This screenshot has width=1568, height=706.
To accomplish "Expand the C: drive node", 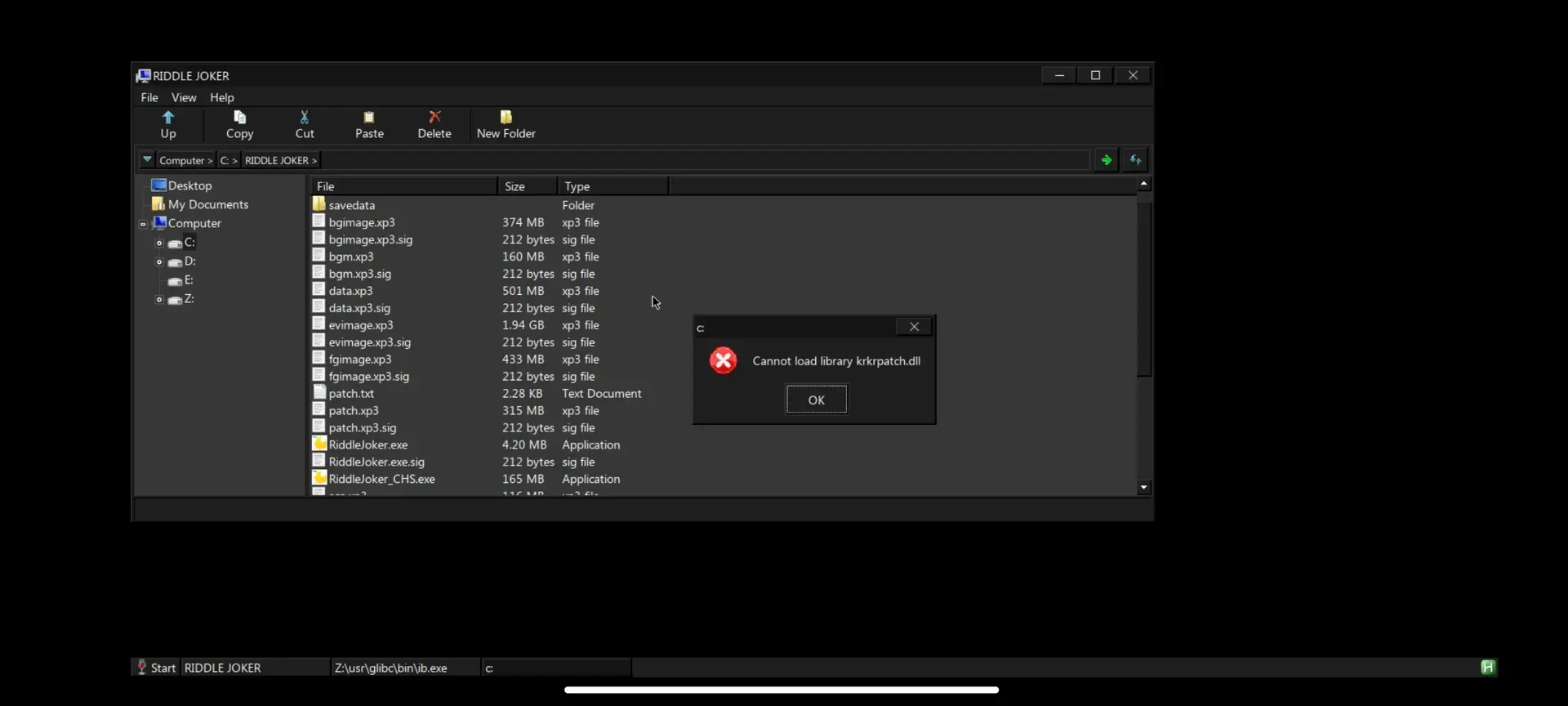I will (x=159, y=243).
